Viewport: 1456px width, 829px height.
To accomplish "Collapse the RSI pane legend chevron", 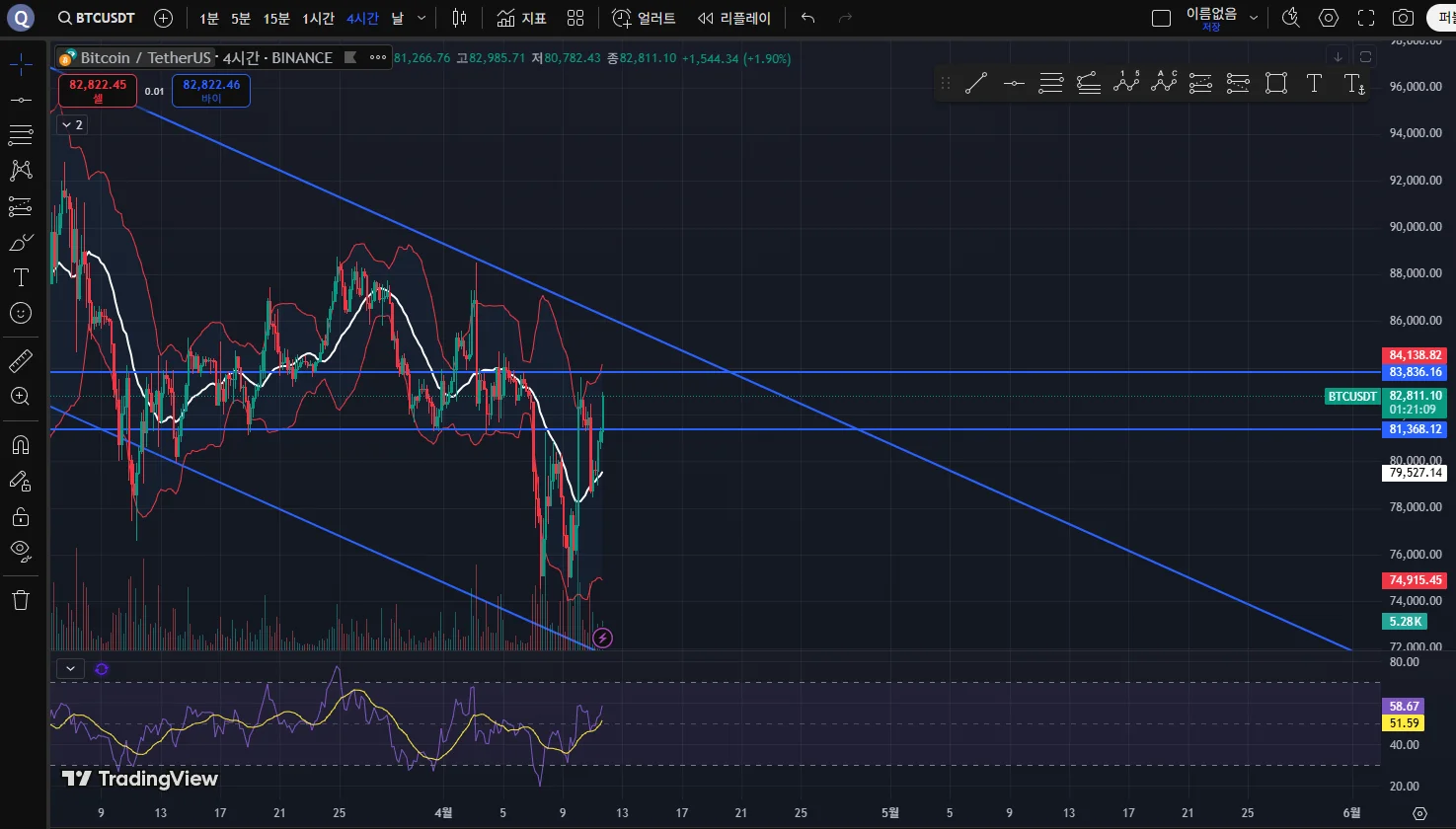I will click(70, 668).
